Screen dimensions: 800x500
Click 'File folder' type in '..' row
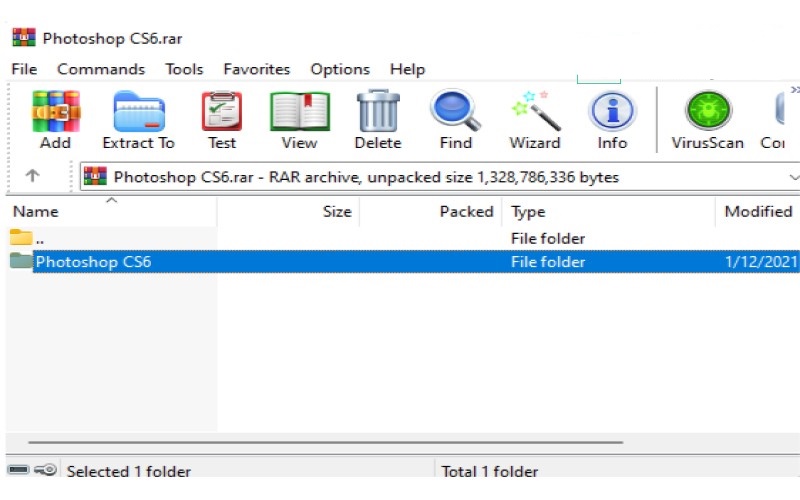[x=548, y=238]
